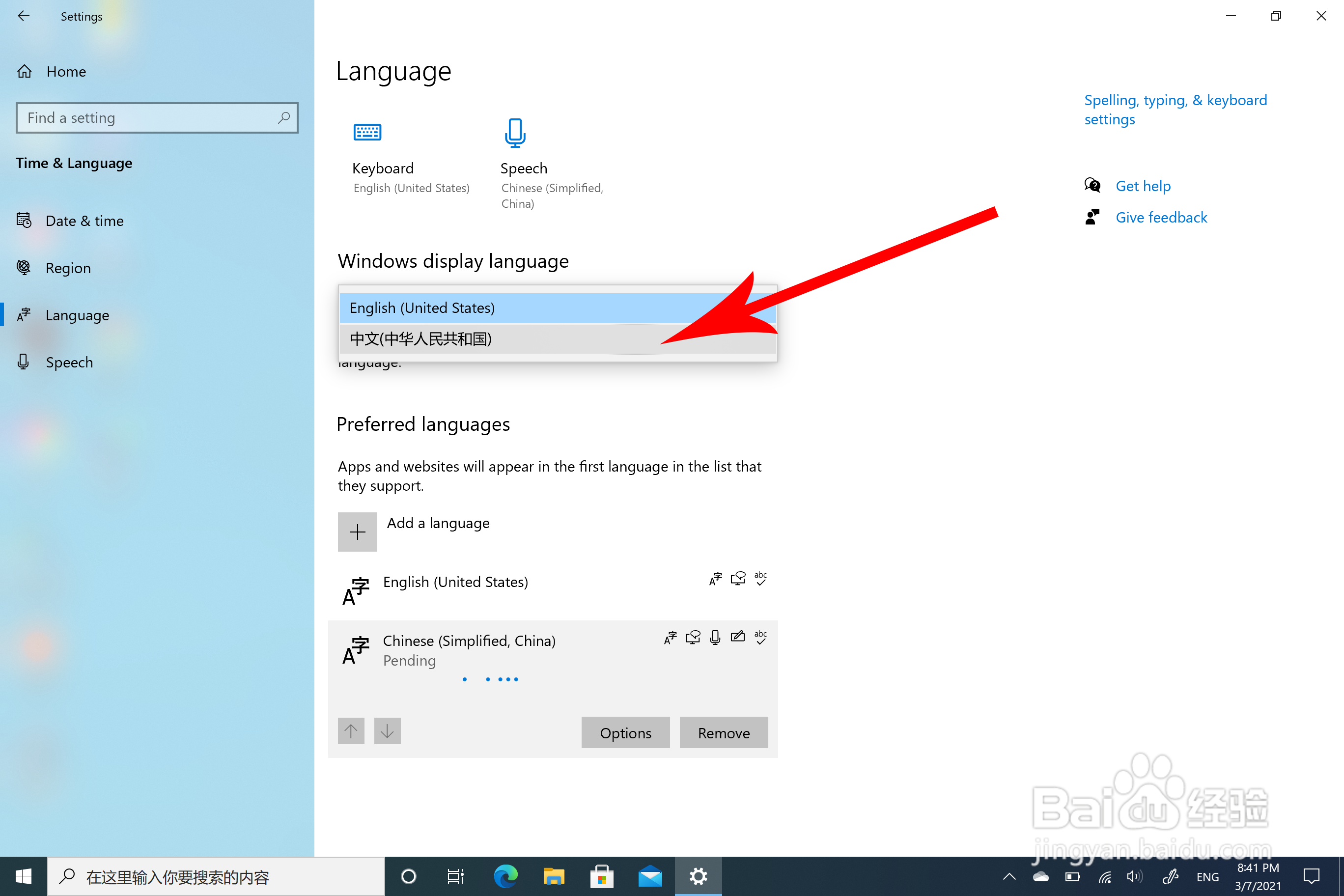Viewport: 1344px width, 896px height.
Task: Move Chinese language up with arrow button
Action: [x=351, y=731]
